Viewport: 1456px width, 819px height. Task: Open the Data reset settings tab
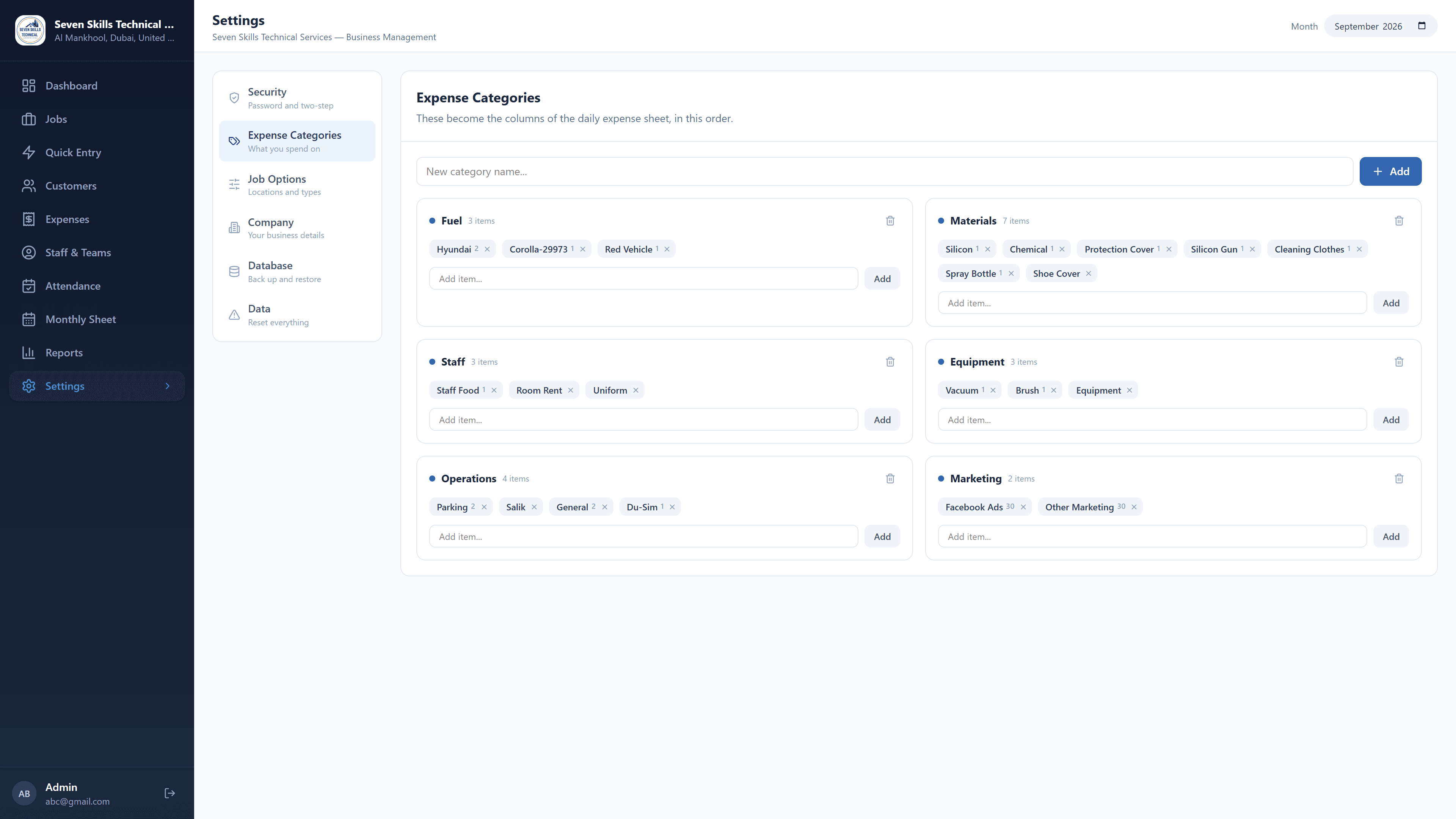pos(297,315)
